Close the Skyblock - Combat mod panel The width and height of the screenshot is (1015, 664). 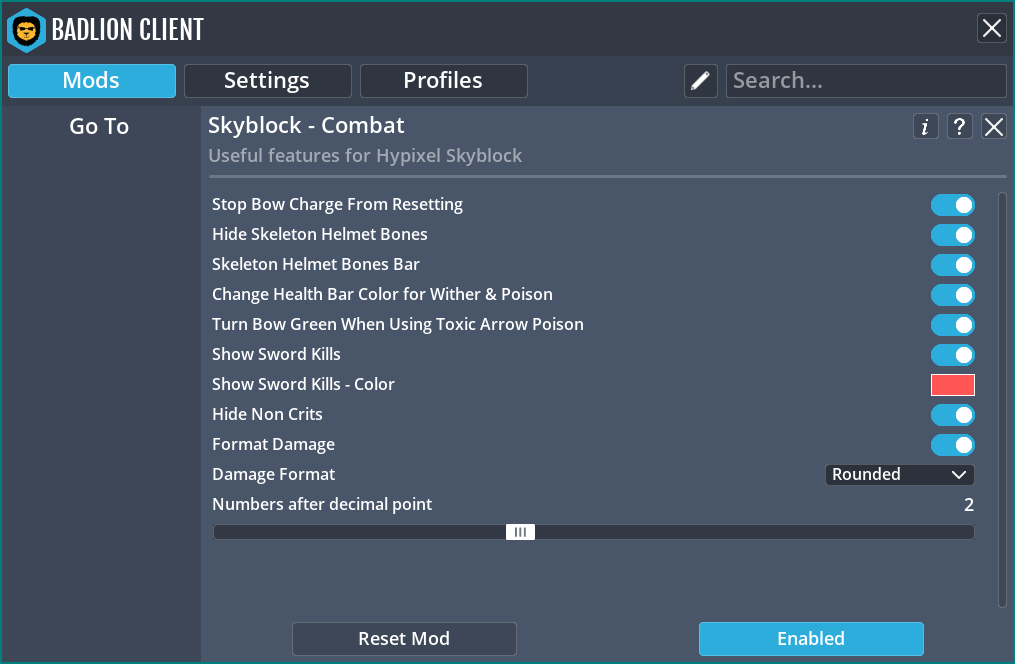994,126
